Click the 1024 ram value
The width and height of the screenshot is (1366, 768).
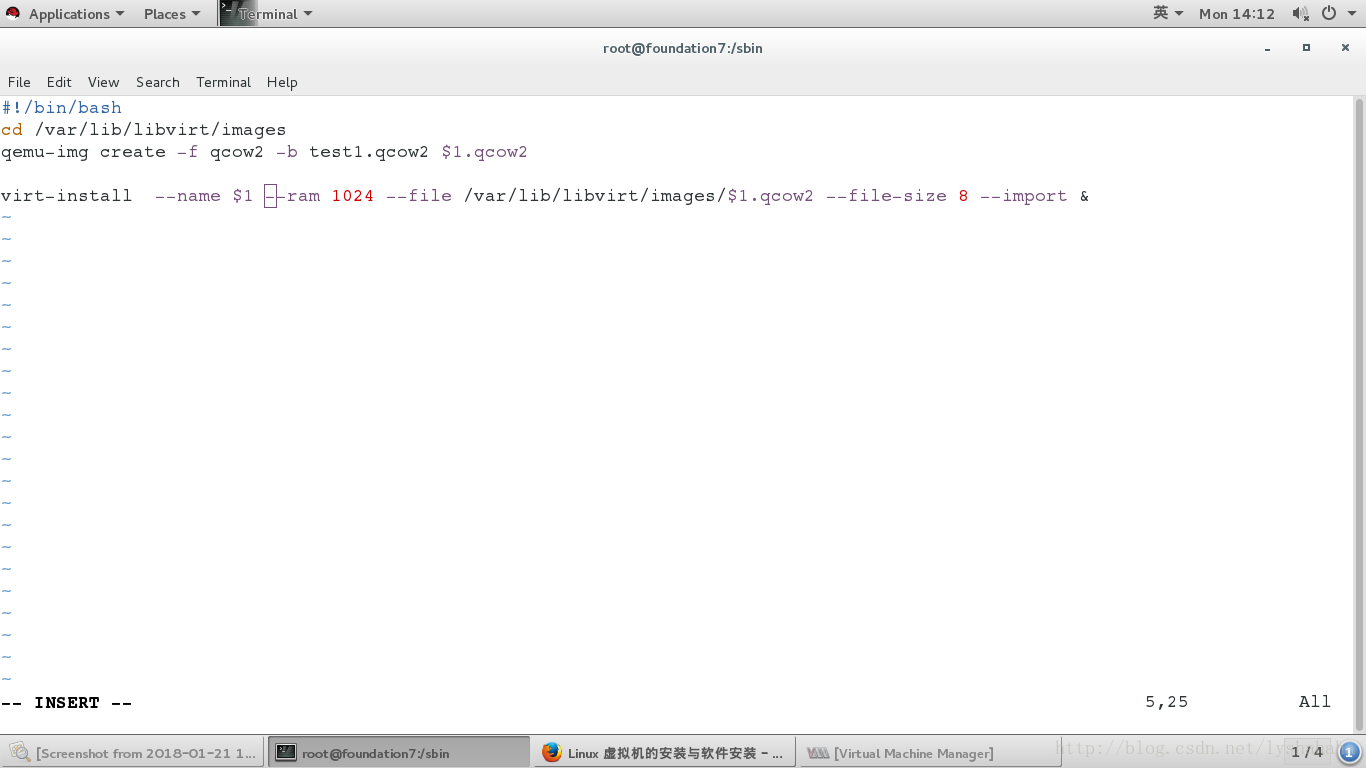(x=353, y=196)
